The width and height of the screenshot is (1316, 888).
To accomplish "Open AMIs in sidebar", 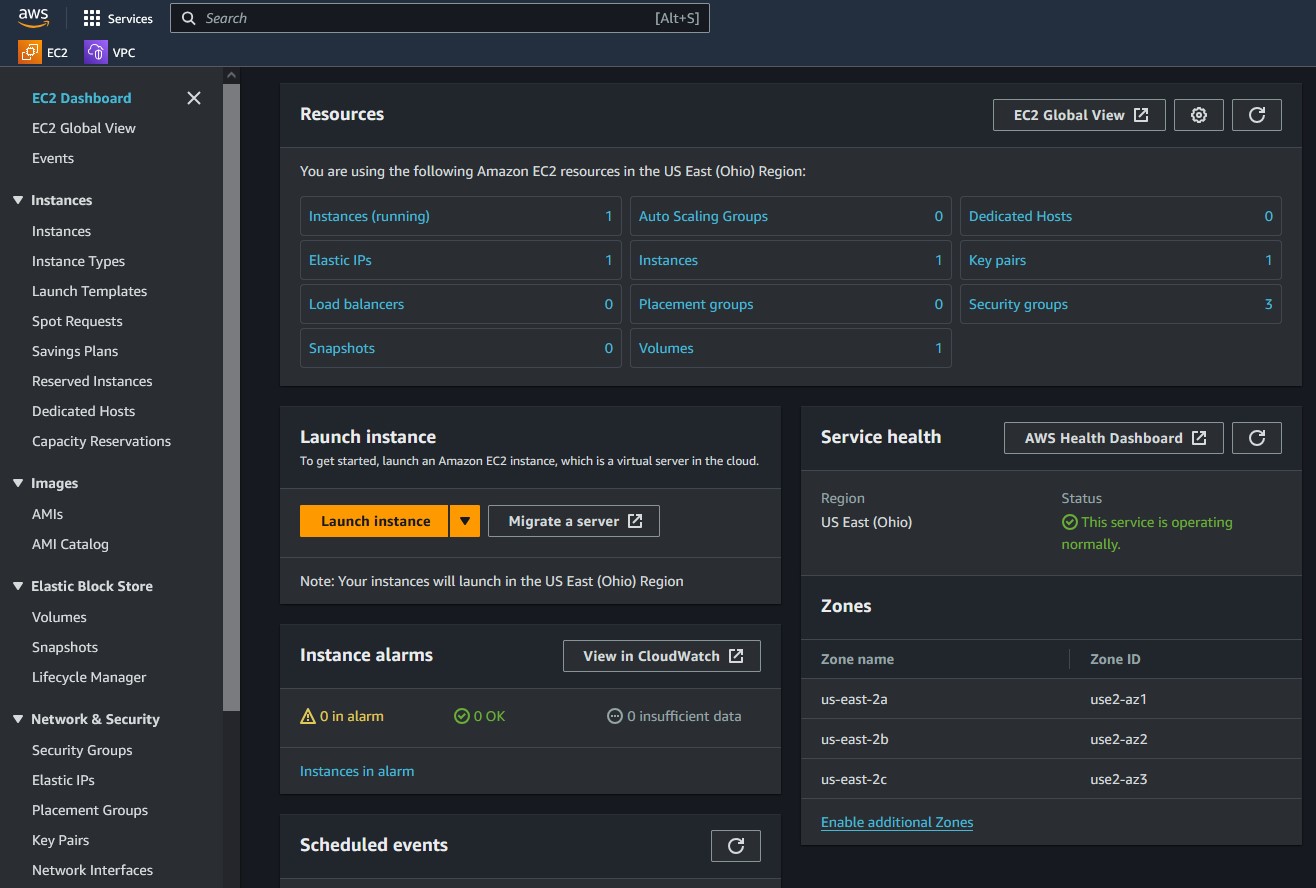I will coord(47,514).
